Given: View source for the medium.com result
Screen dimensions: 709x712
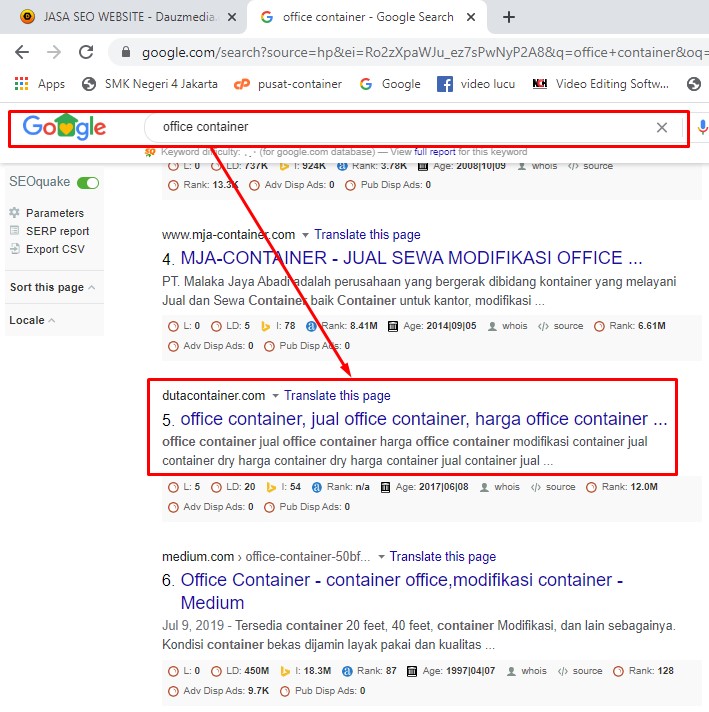Looking at the screenshot, I should pos(580,671).
